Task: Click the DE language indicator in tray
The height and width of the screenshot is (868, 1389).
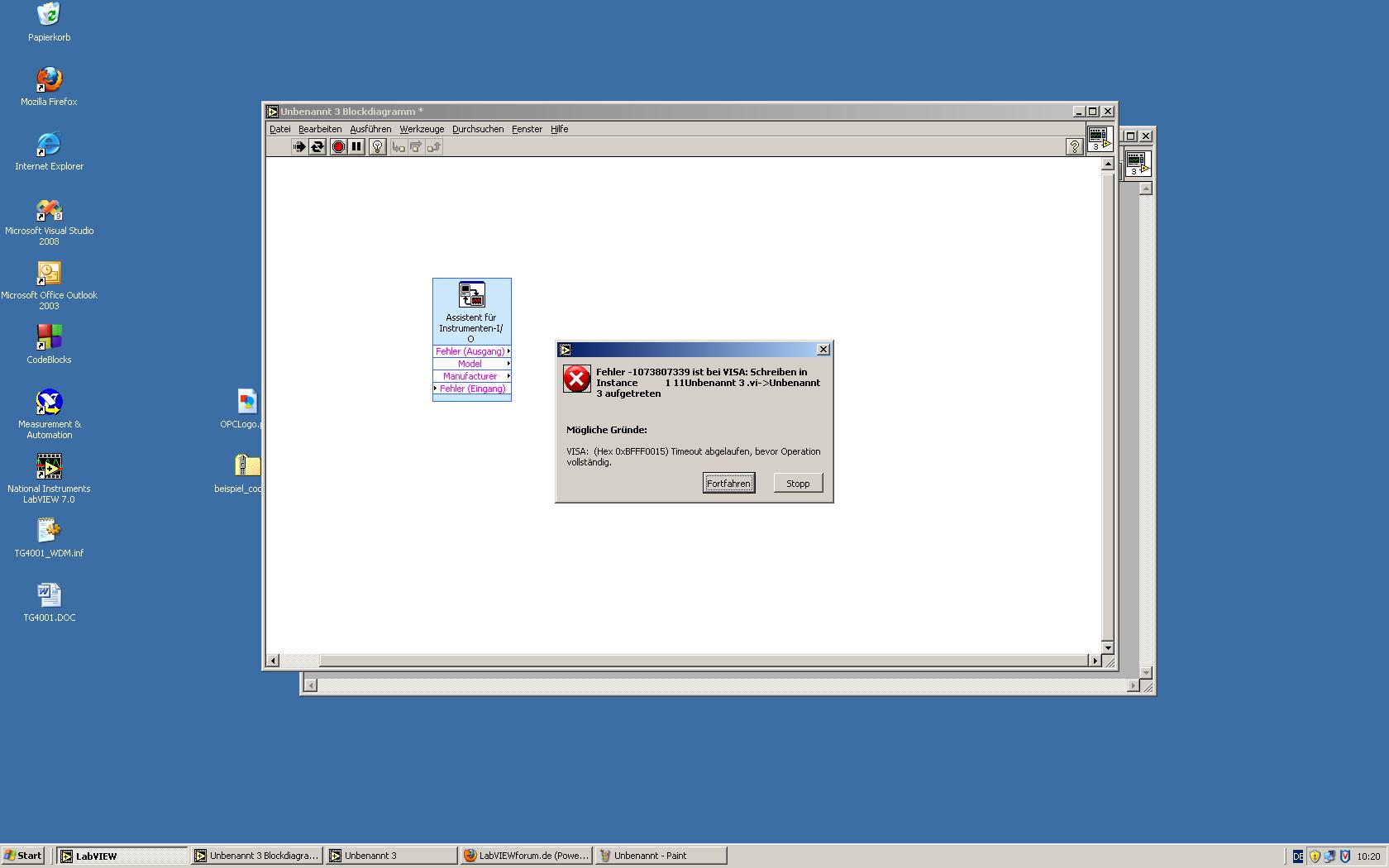Action: [1298, 856]
